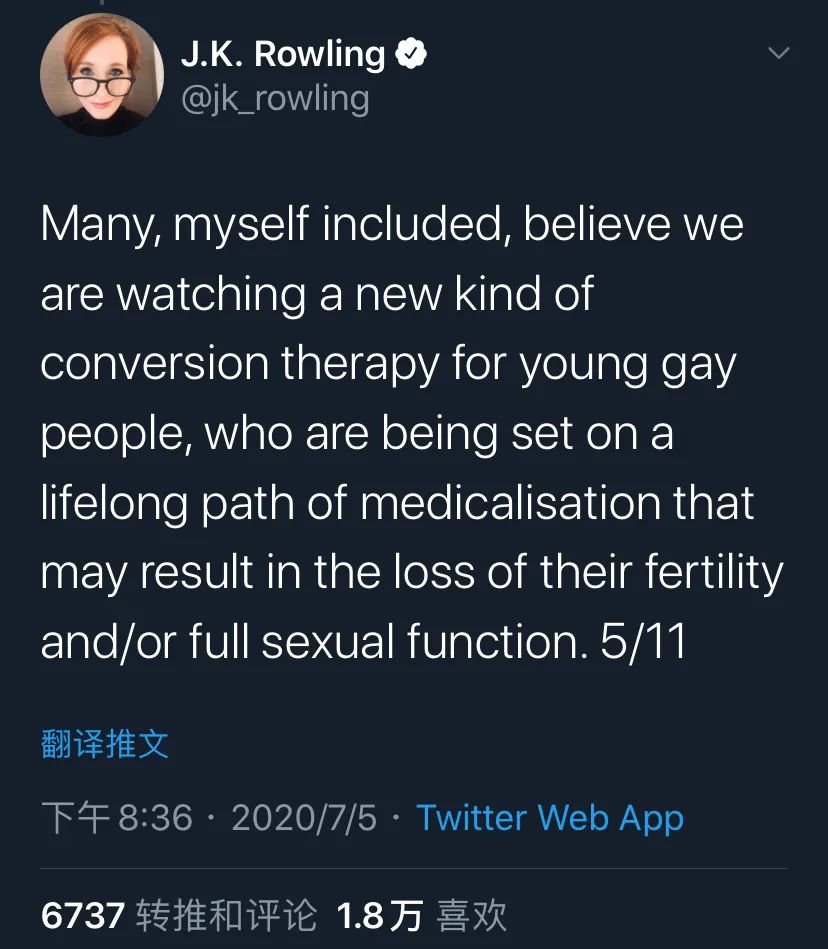Screen dimensions: 828x949
Task: Open the Twitter Web App source link
Action: click(550, 818)
